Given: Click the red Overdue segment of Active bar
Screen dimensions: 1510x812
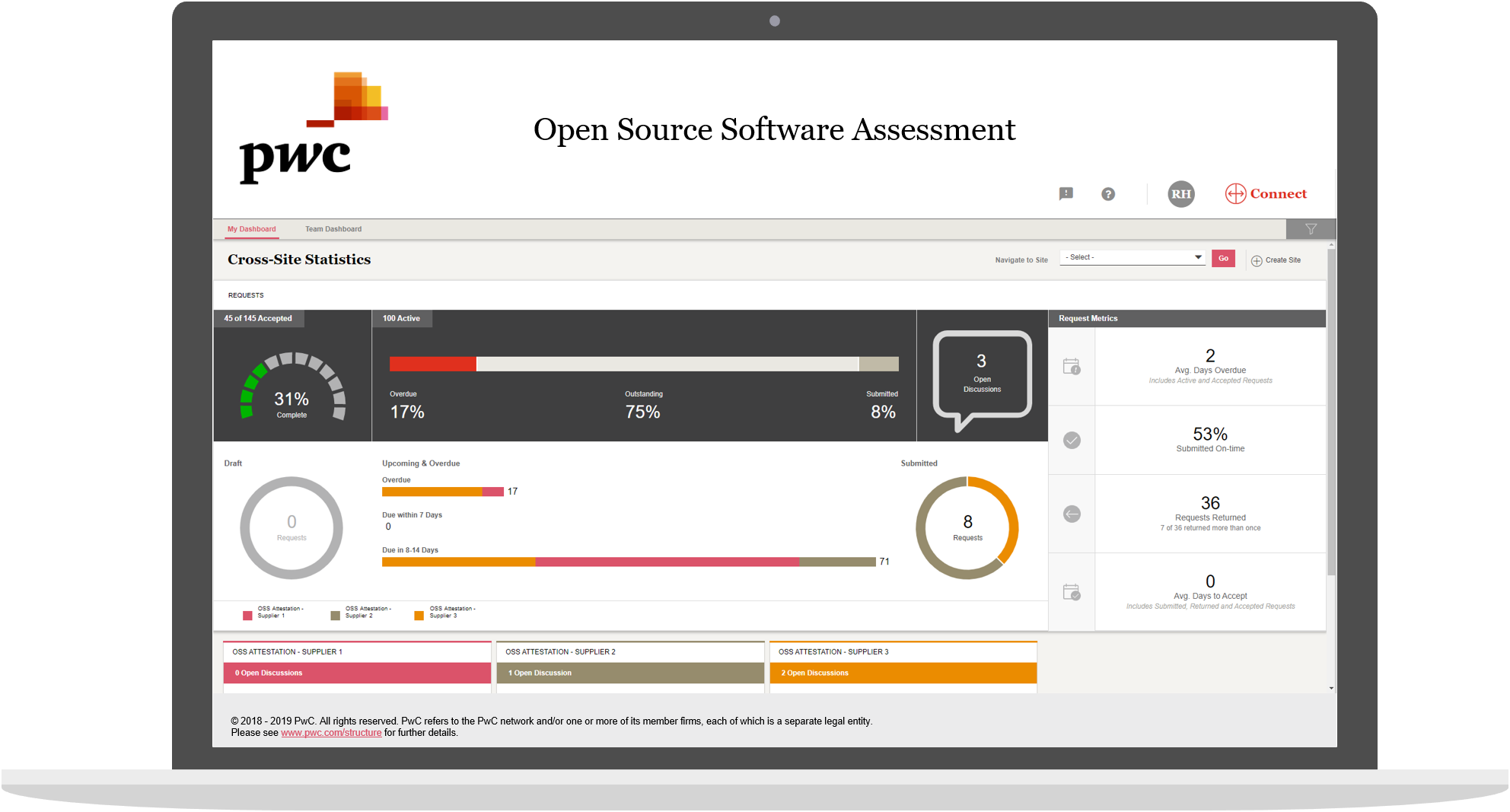Looking at the screenshot, I should click(432, 364).
